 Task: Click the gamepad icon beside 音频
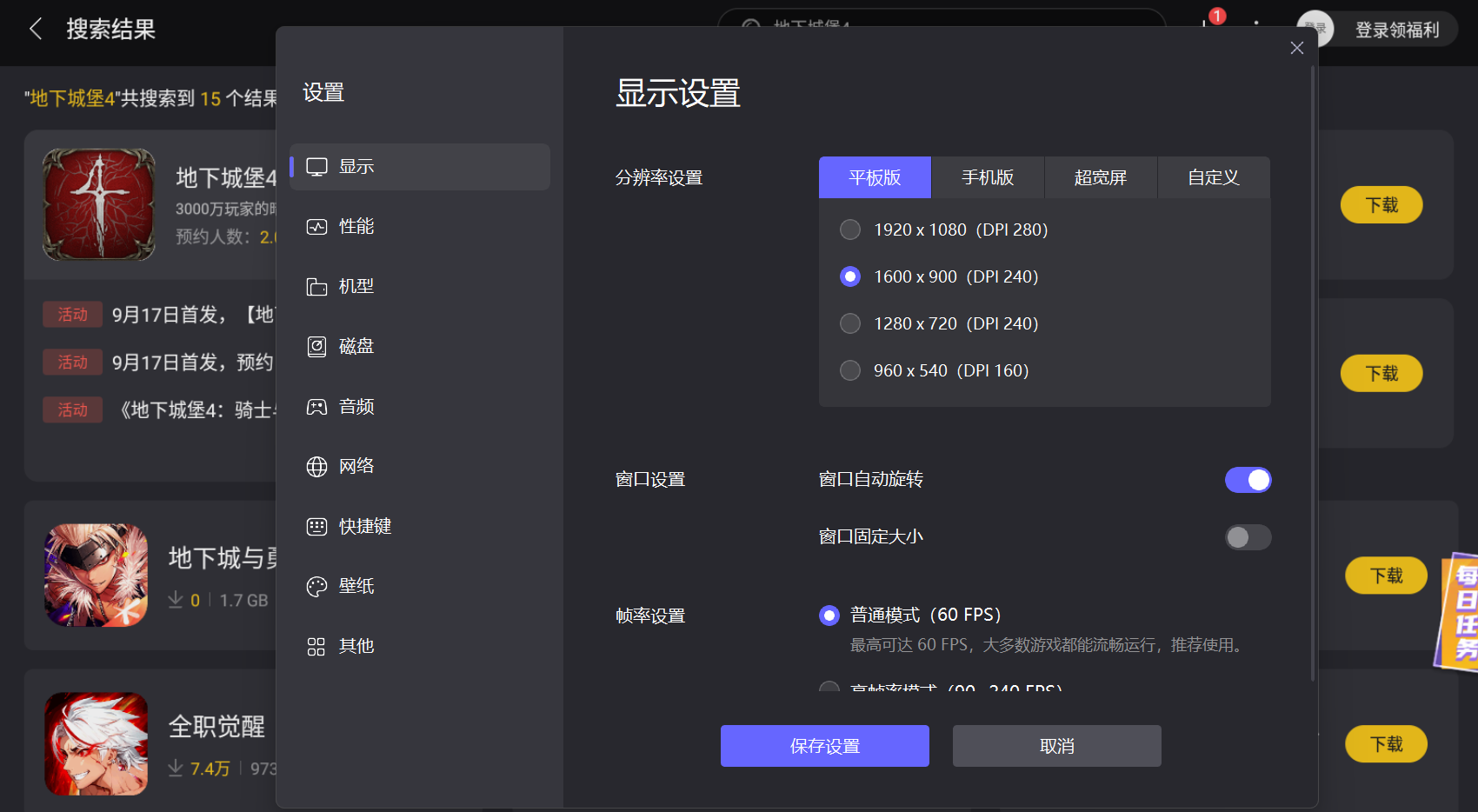click(x=316, y=407)
